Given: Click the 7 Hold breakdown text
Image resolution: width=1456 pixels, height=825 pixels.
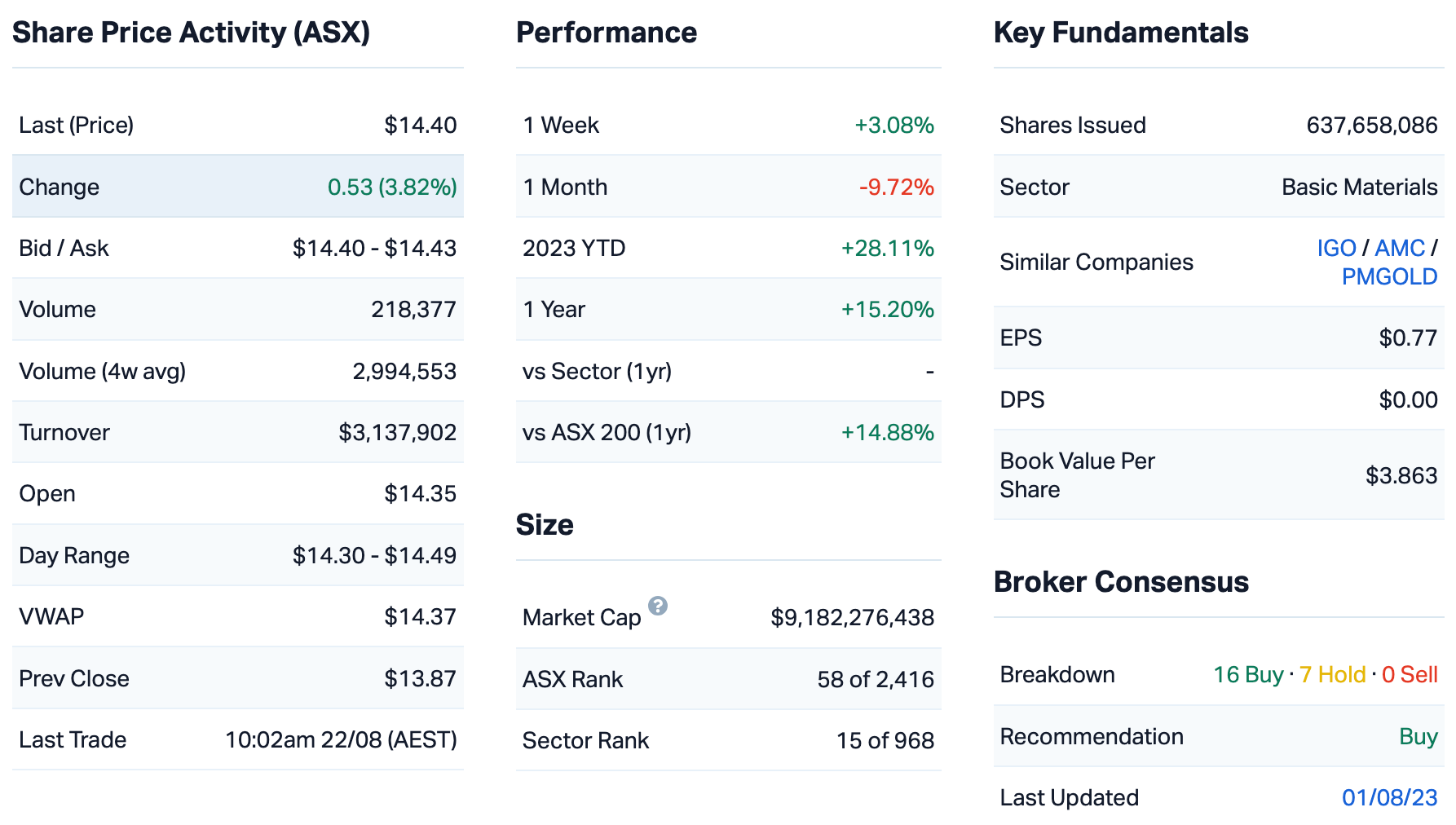Looking at the screenshot, I should pyautogui.click(x=1332, y=674).
